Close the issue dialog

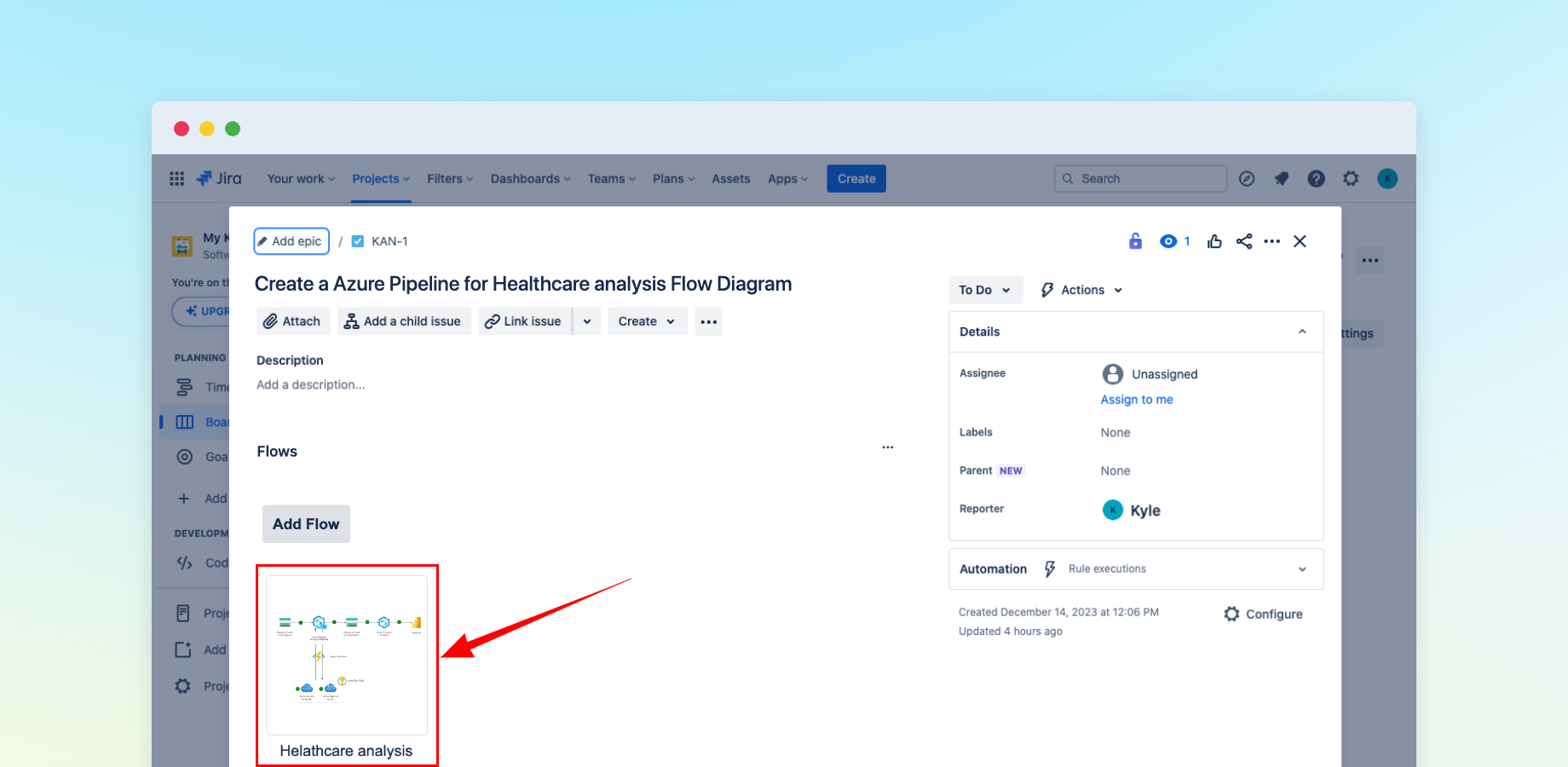(x=1300, y=241)
